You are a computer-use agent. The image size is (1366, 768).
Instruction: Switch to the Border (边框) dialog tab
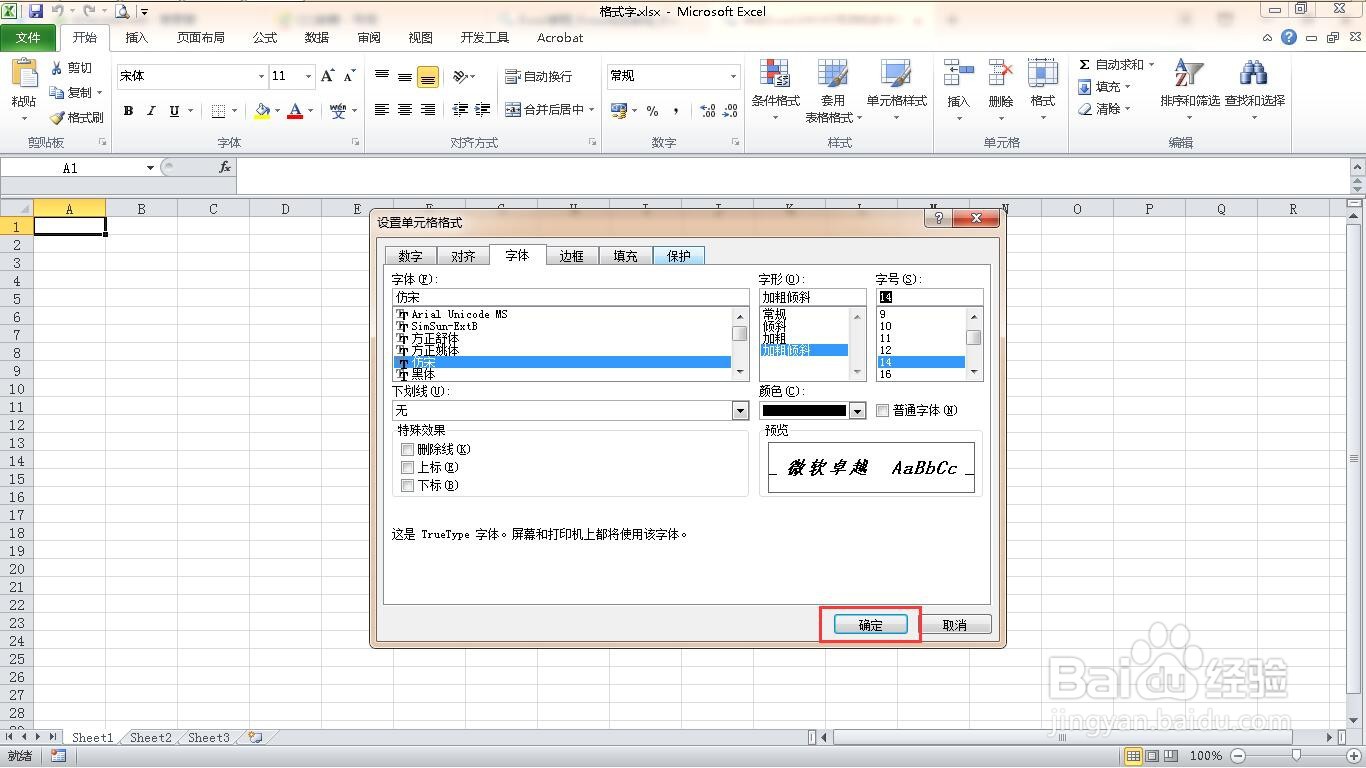(x=571, y=256)
